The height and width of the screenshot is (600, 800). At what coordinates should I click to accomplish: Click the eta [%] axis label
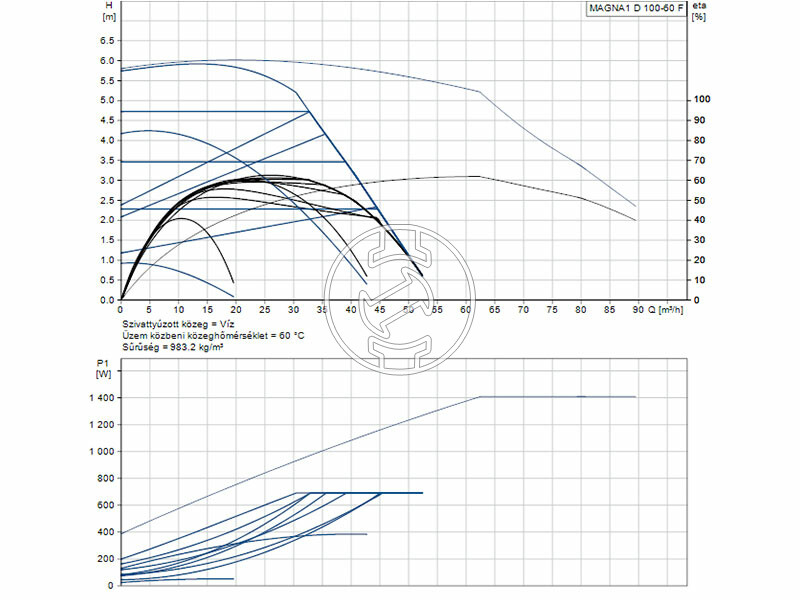point(699,12)
